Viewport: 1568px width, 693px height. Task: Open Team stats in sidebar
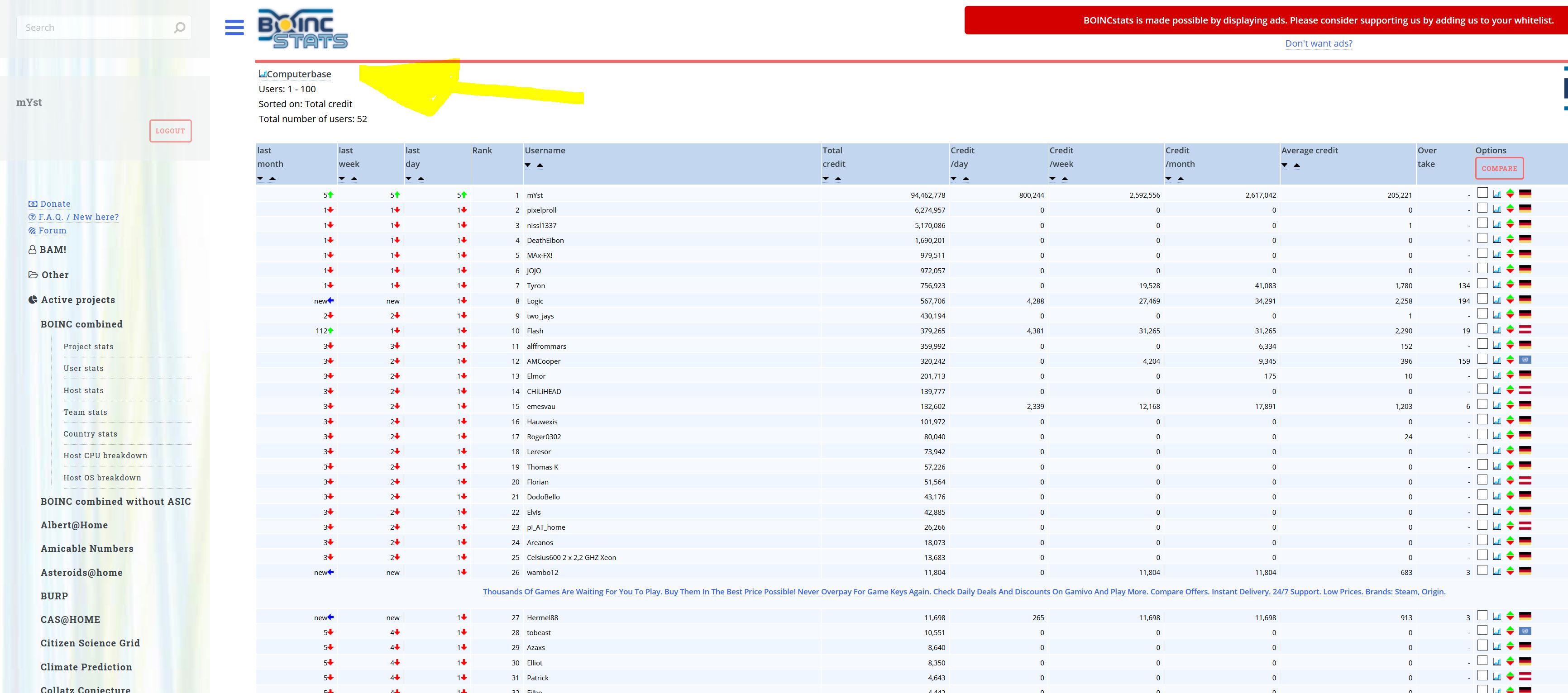click(85, 412)
